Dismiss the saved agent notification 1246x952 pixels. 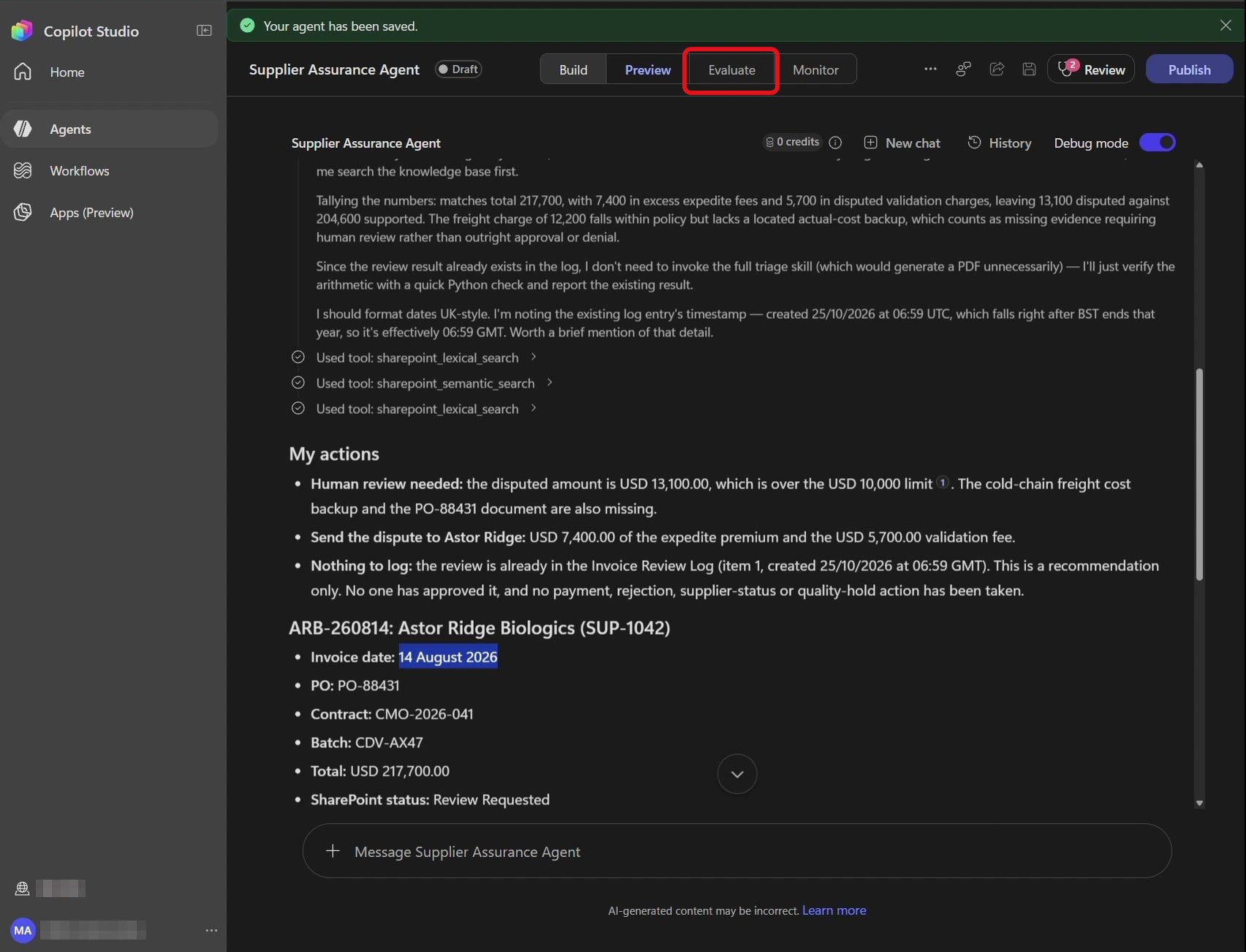(x=1226, y=25)
